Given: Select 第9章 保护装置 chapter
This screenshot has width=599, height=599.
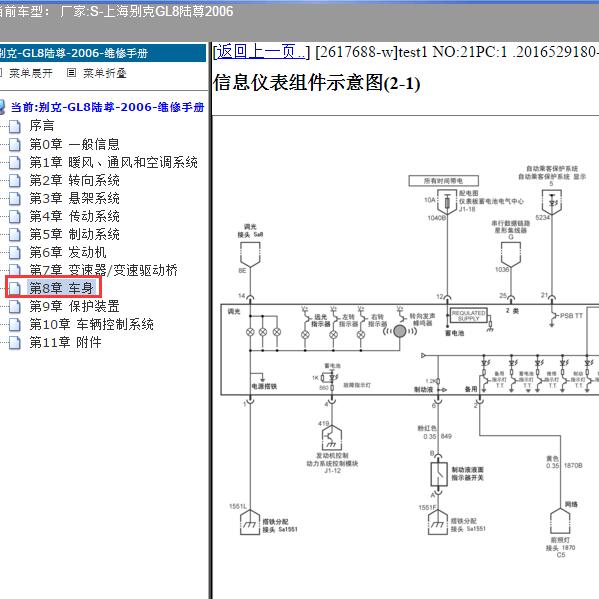Looking at the screenshot, I should [x=74, y=306].
